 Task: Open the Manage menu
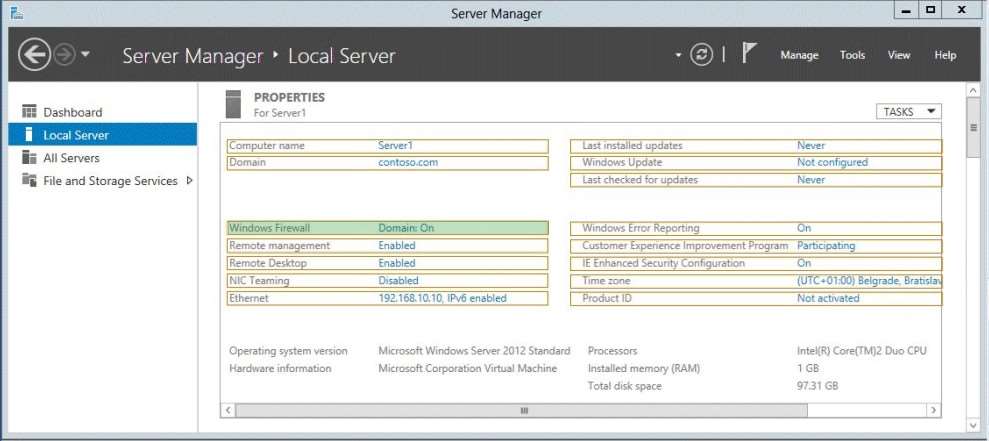pyautogui.click(x=799, y=55)
